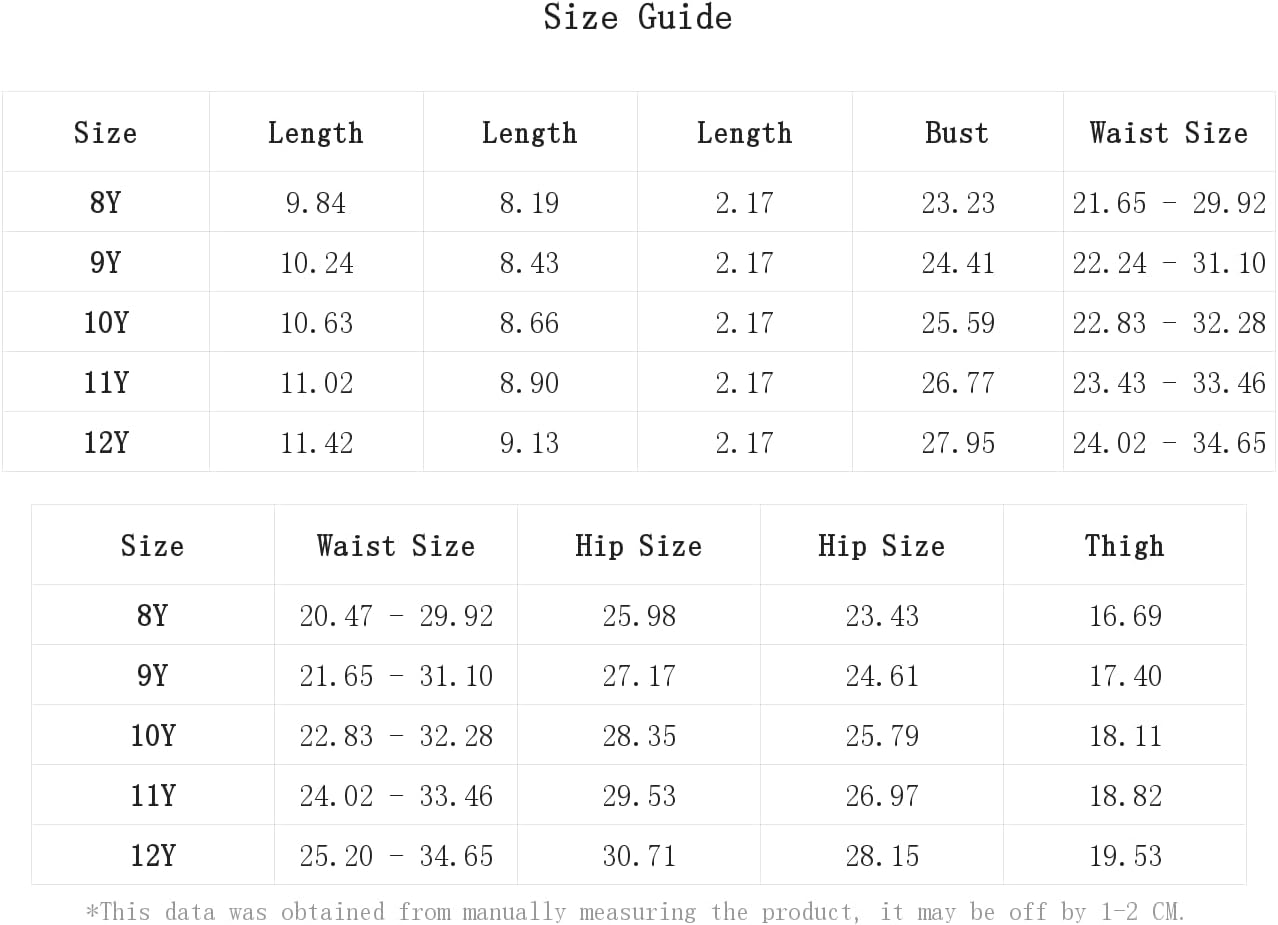Click the hip size value 28.15
This screenshot has height=925, width=1278.
pyautogui.click(x=882, y=856)
